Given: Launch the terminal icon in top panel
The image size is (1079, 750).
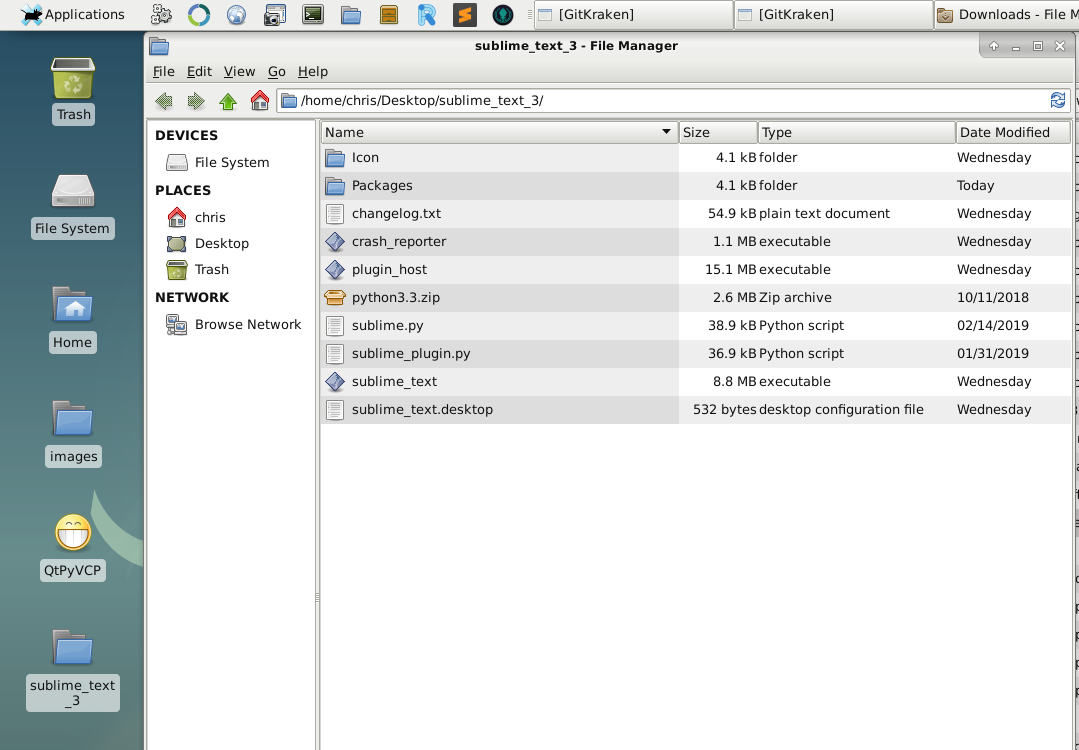Looking at the screenshot, I should point(313,14).
